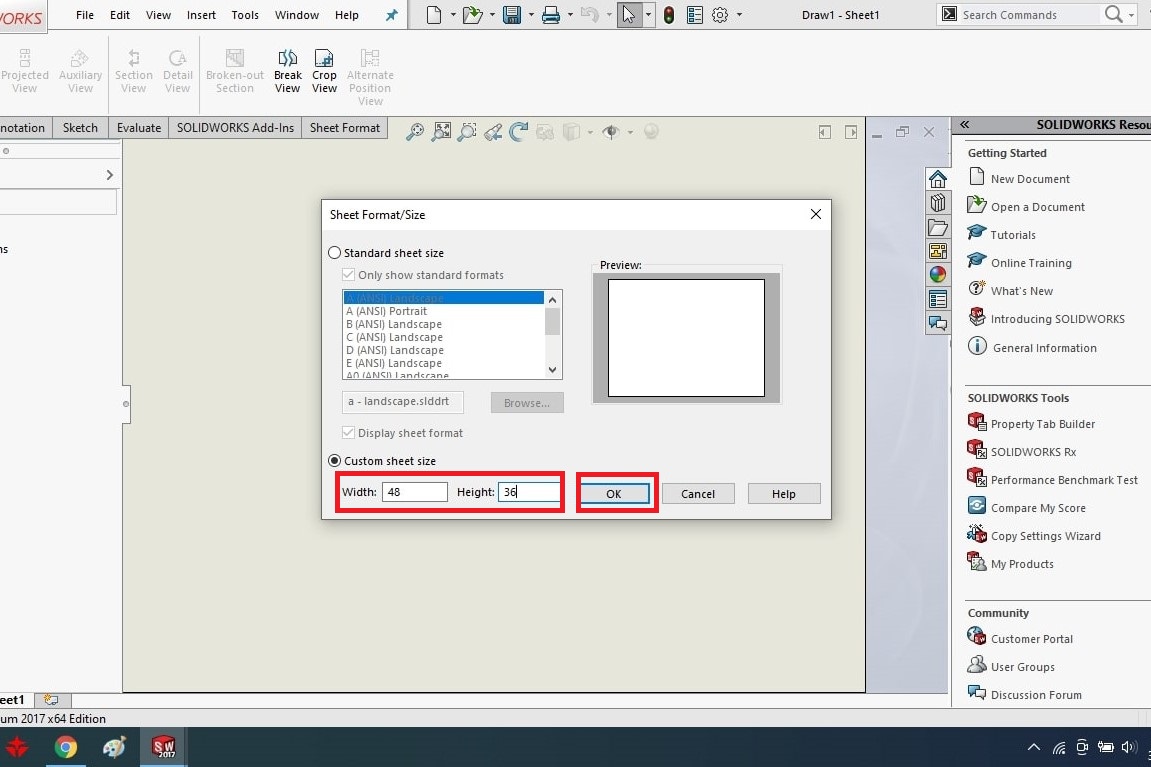The image size is (1151, 767).
Task: Open the Options gear icon
Action: tap(720, 15)
